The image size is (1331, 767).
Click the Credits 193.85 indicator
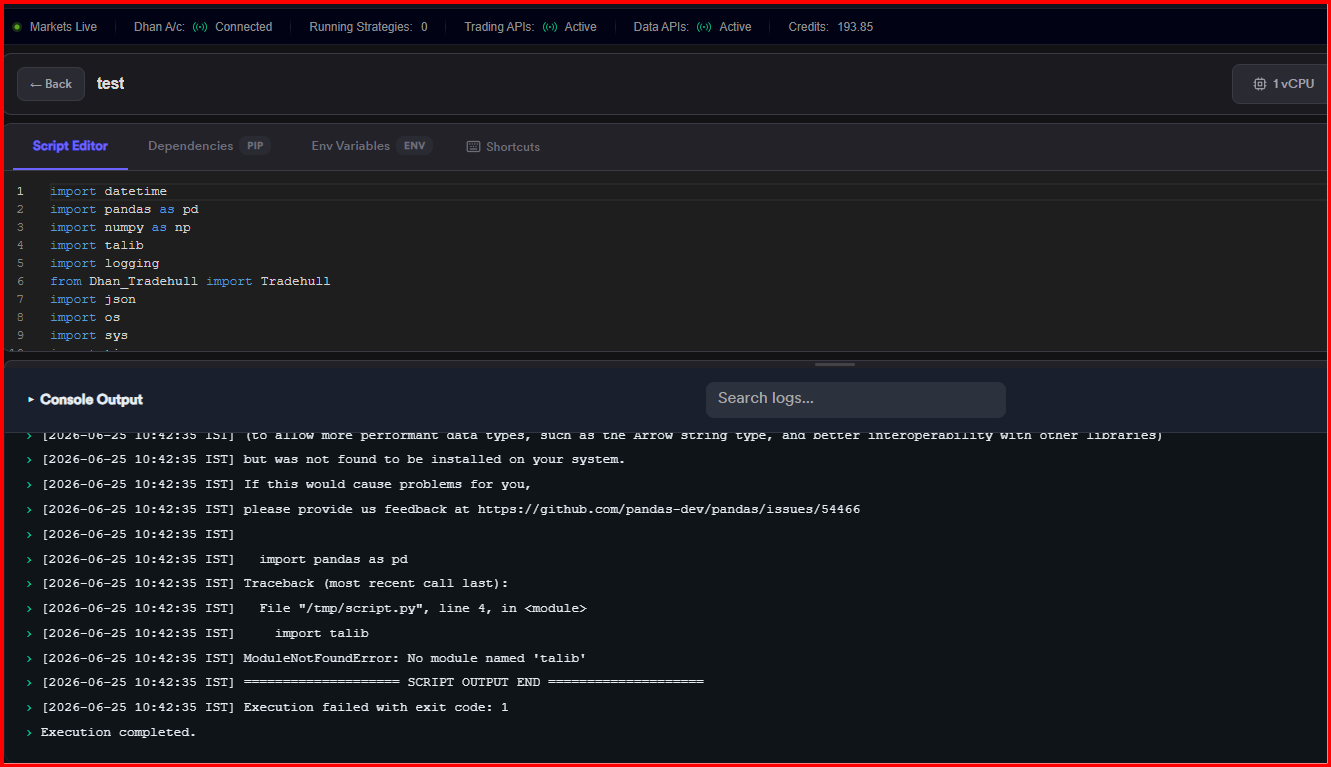[830, 27]
